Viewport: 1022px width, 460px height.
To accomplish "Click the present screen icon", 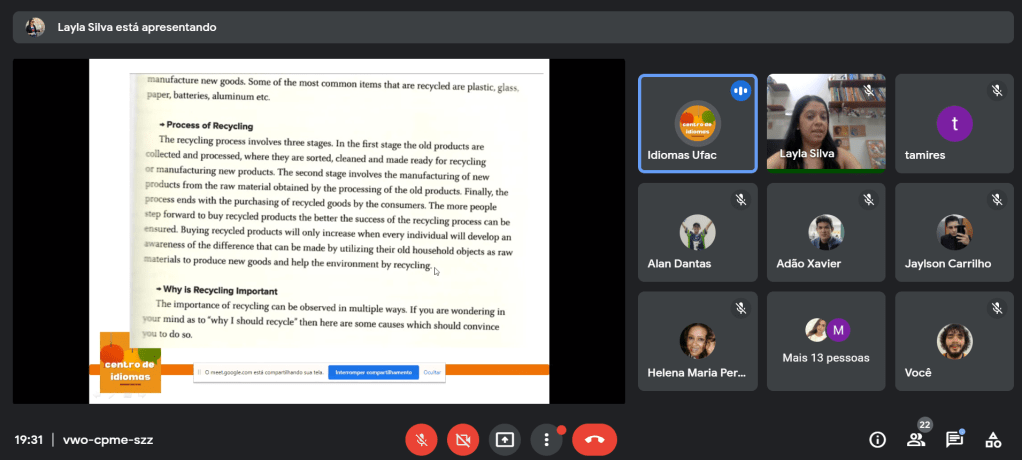I will coord(505,439).
